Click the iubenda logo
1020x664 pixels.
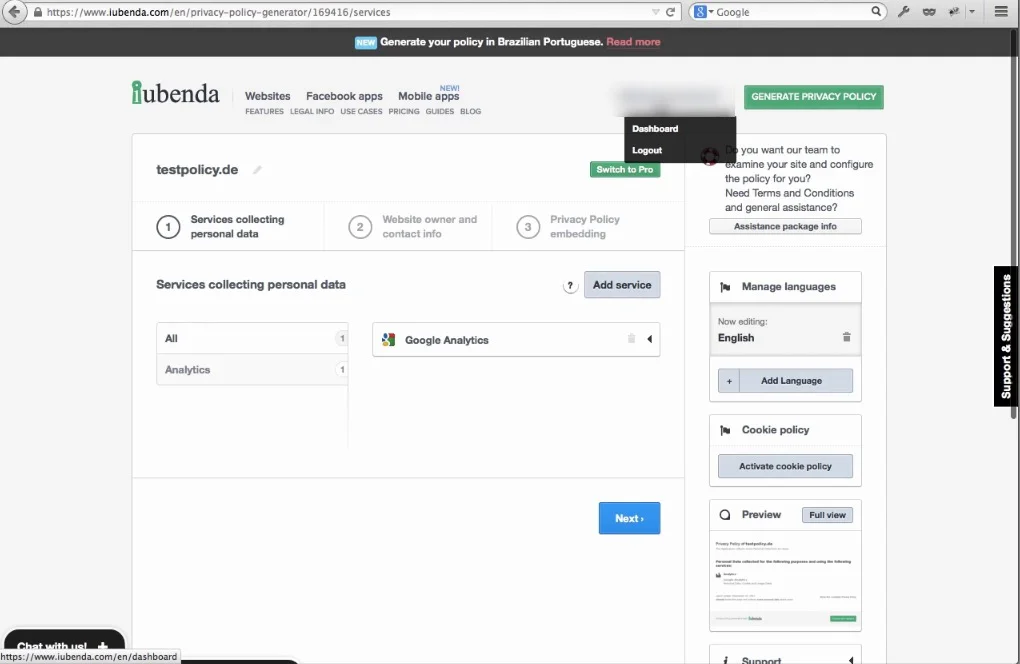click(175, 92)
